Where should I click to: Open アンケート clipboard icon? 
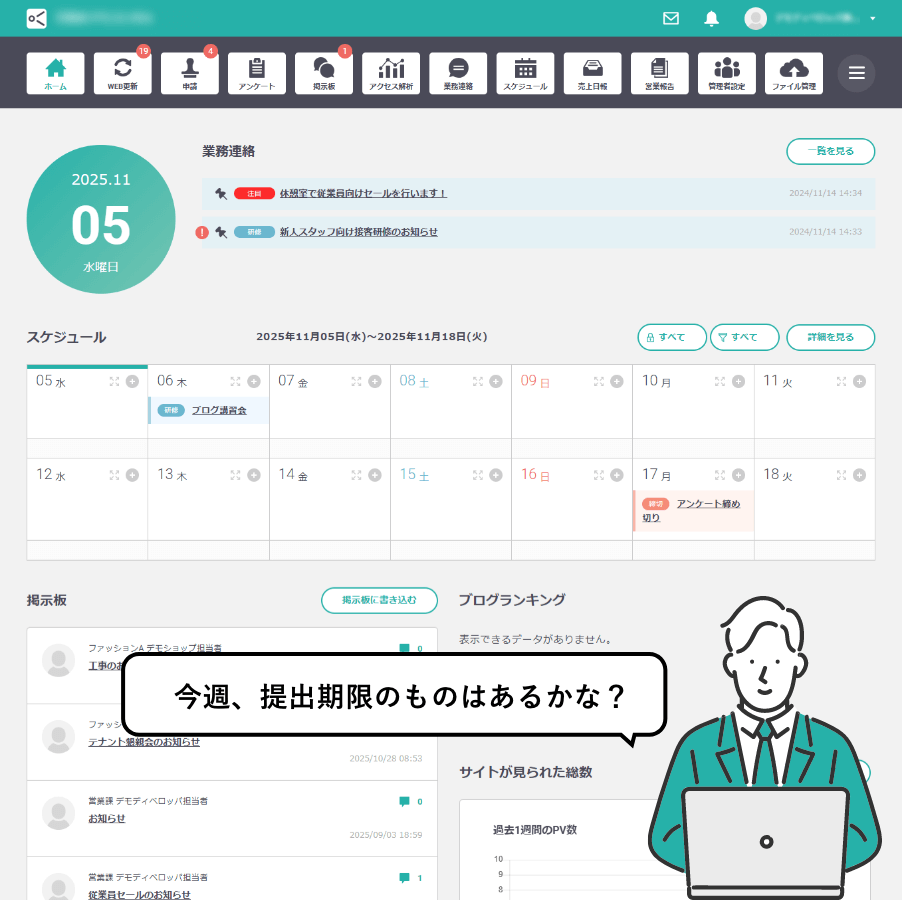[x=257, y=73]
